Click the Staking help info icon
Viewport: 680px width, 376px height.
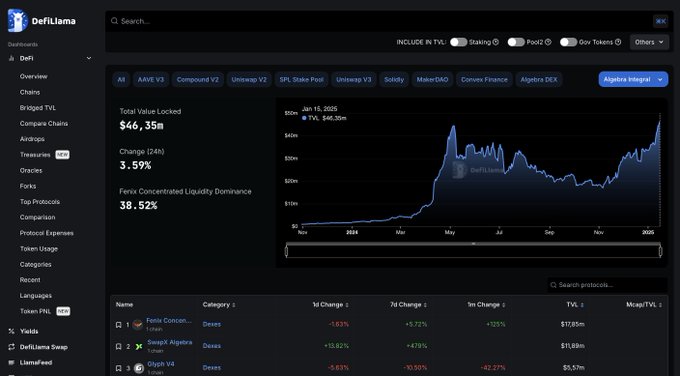496,42
